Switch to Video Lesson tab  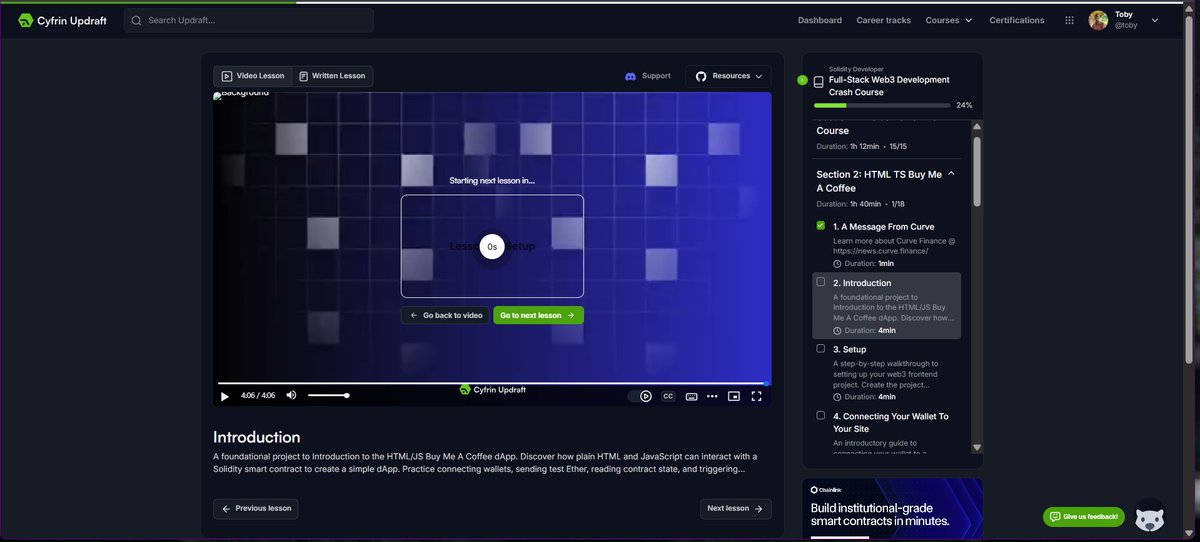(x=253, y=76)
